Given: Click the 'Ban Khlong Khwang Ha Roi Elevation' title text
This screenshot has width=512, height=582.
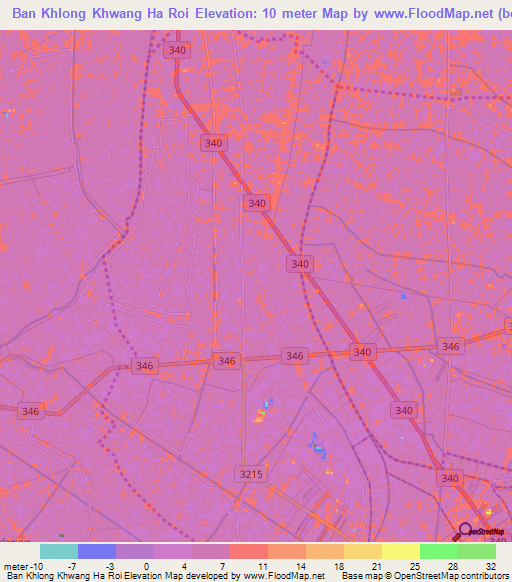Looking at the screenshot, I should click(x=134, y=14).
